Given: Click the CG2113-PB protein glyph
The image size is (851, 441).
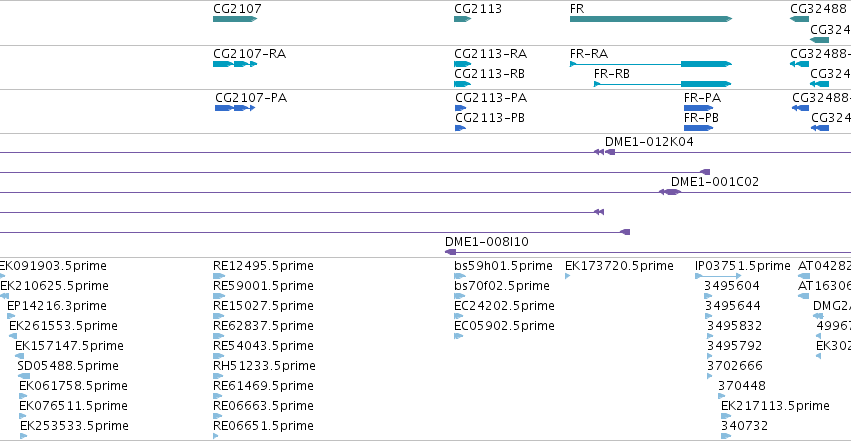Looking at the screenshot, I should (460, 128).
